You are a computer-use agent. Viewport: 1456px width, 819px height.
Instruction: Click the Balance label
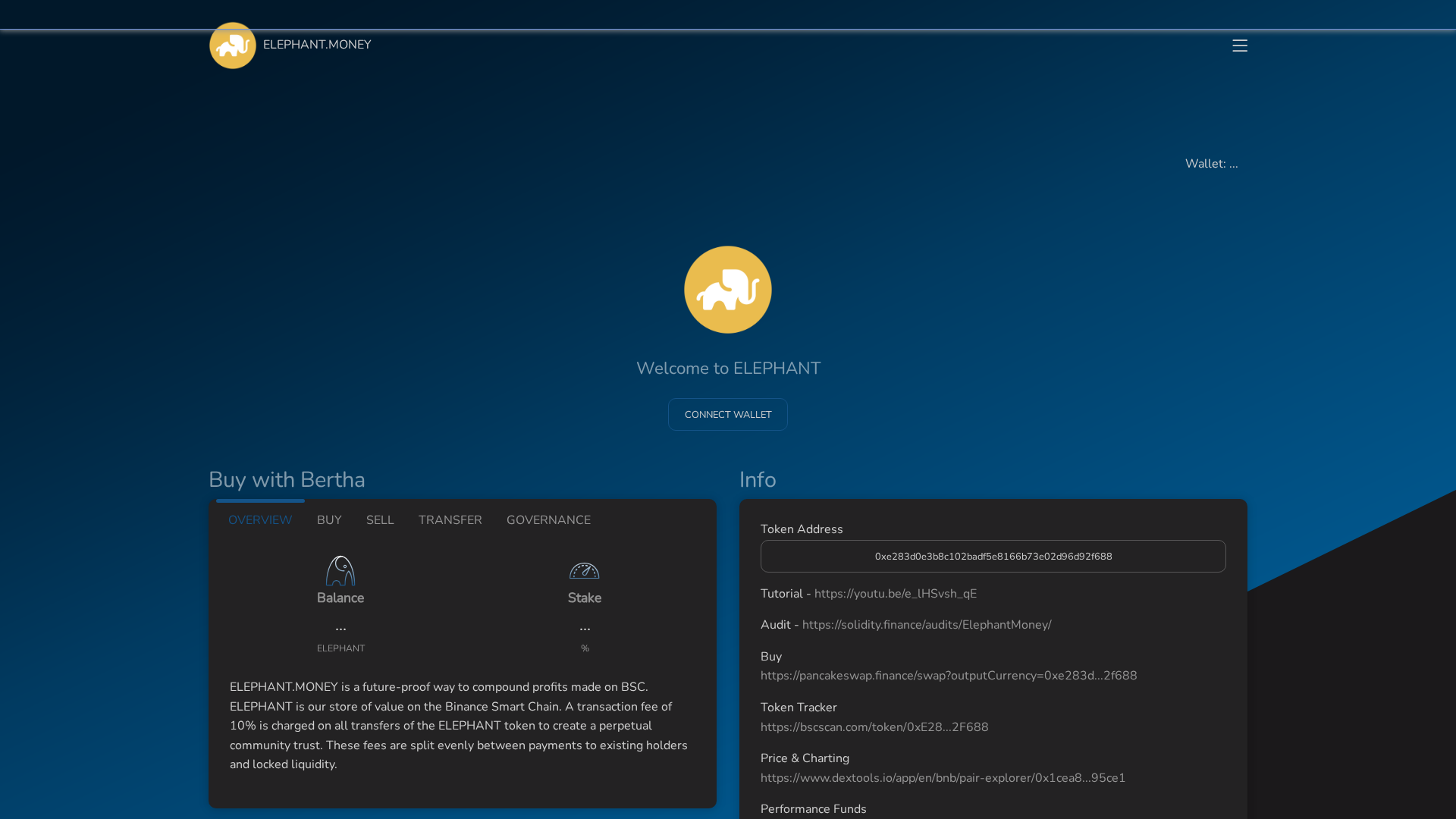coord(340,598)
